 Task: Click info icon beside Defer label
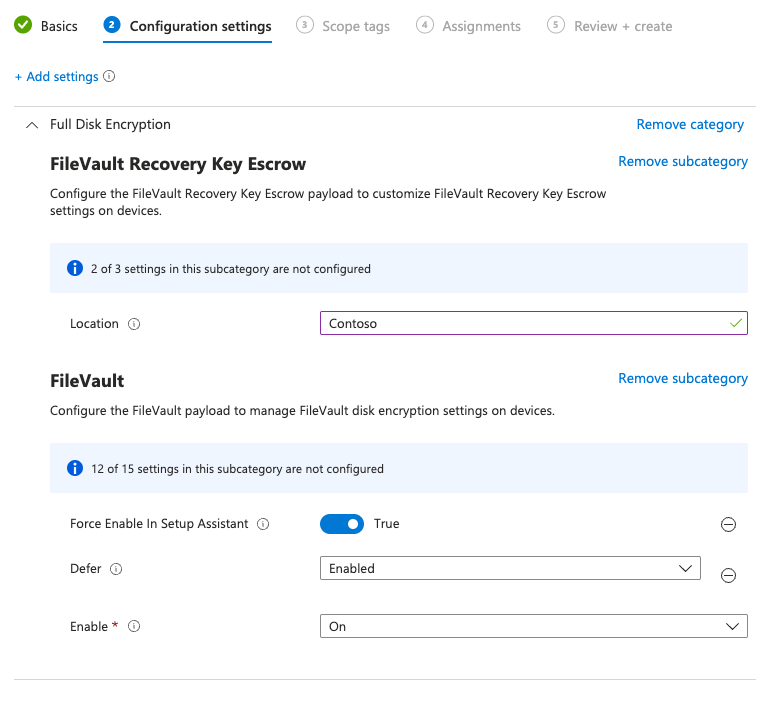pyautogui.click(x=116, y=569)
